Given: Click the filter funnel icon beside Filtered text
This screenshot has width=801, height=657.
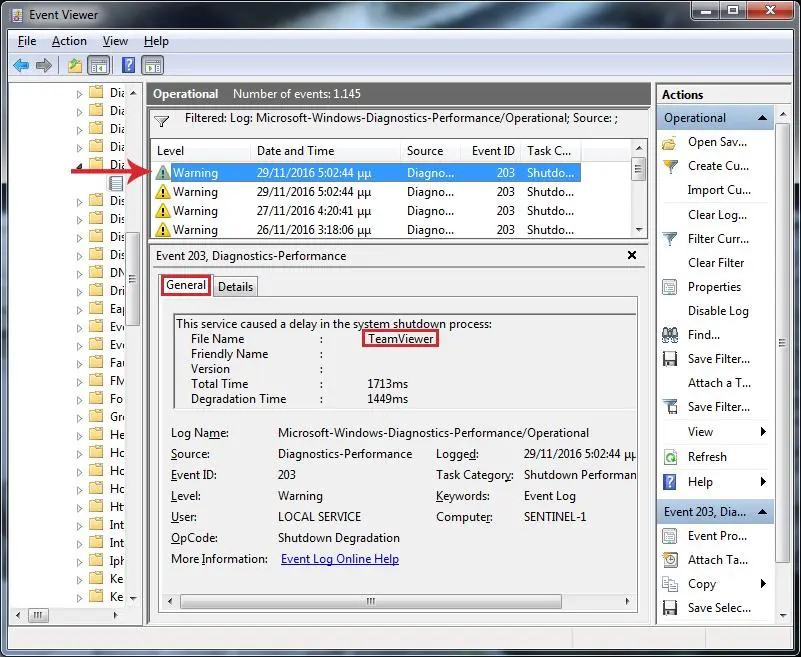Looking at the screenshot, I should (161, 121).
